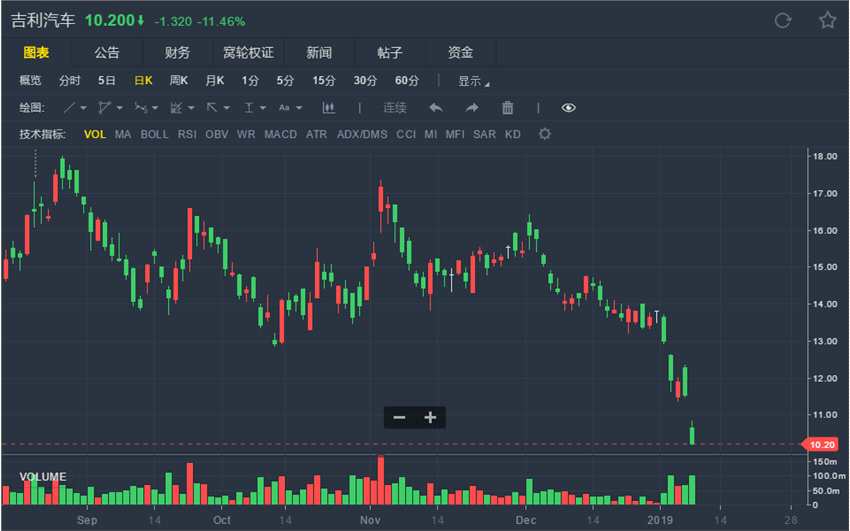Viewport: 850px width, 531px height.
Task: Open the 财务 tab
Action: 177,53
